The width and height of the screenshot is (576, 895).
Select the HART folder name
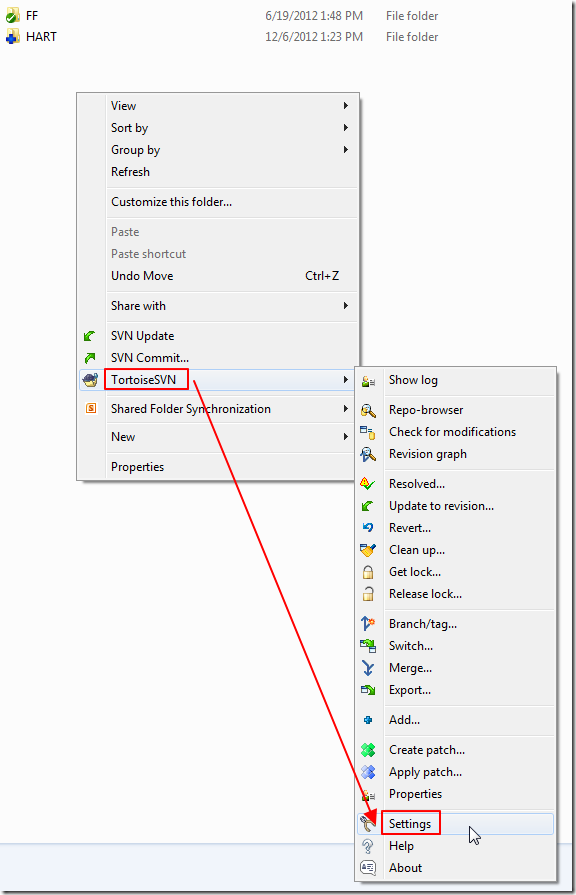click(x=41, y=37)
